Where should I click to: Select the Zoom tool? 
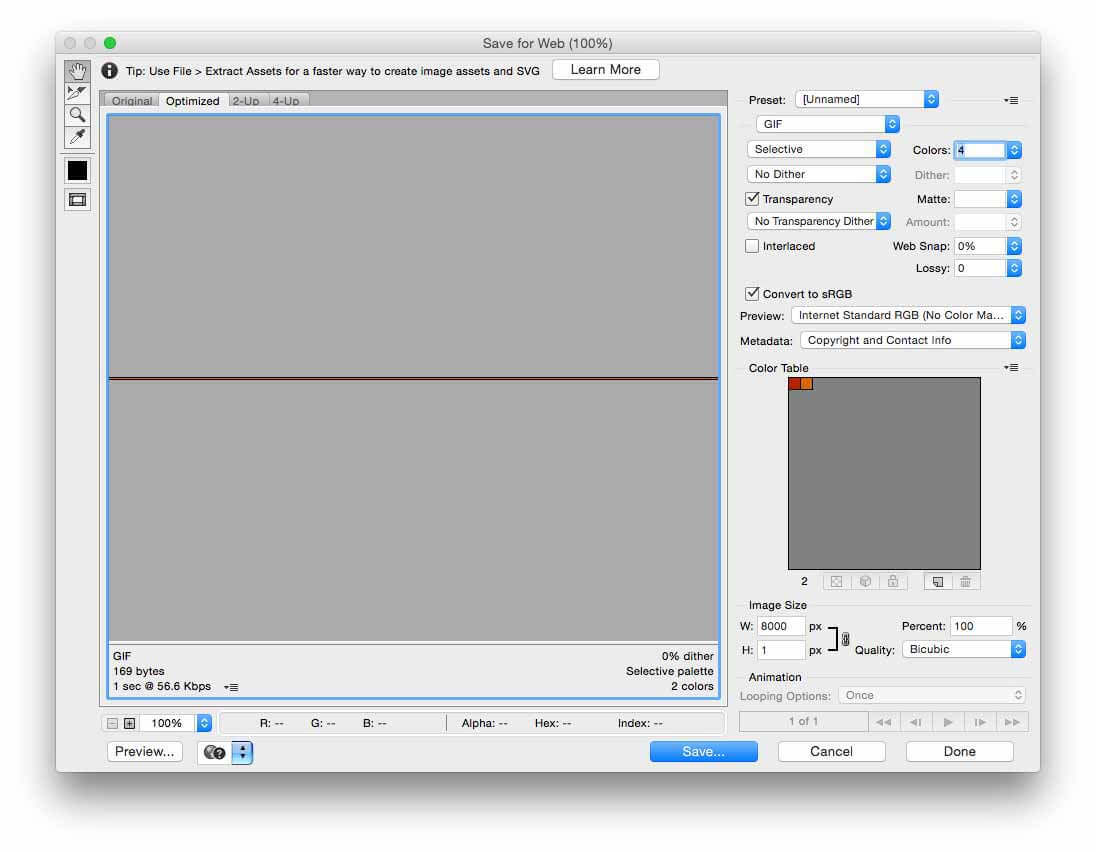(x=77, y=115)
